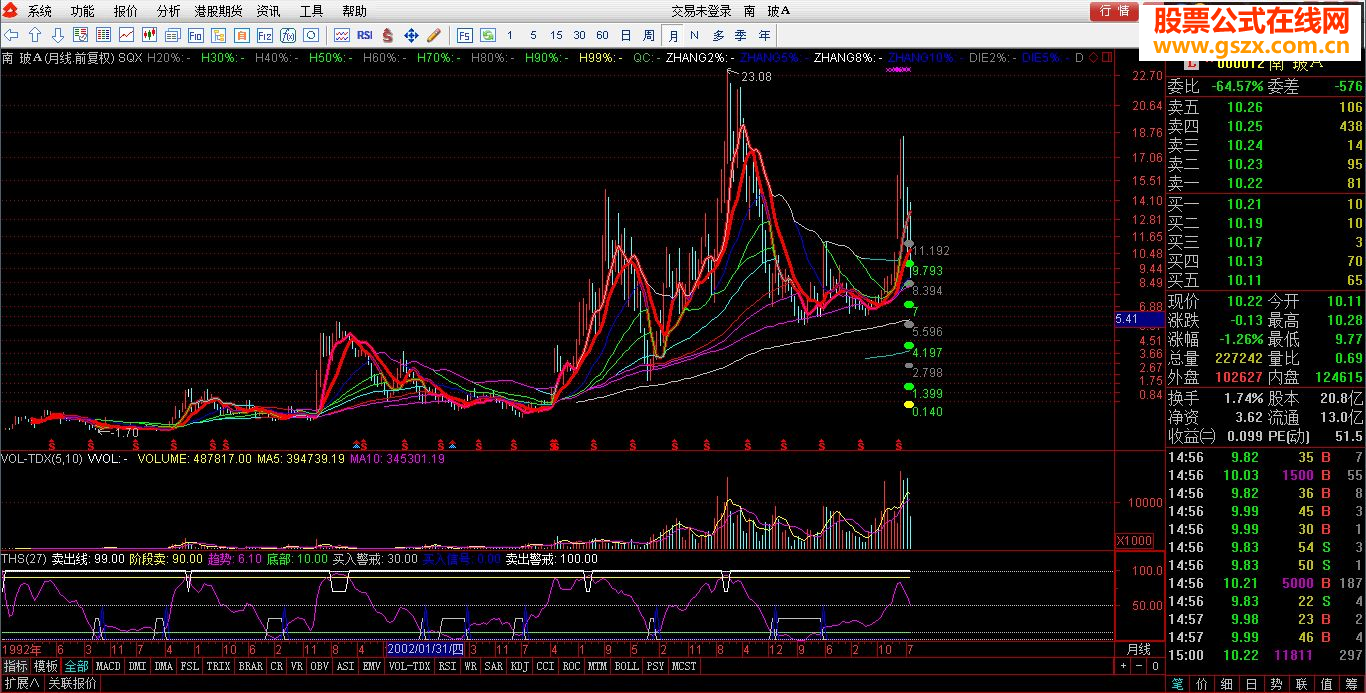Viewport: 1366px width, 693px height.
Task: Open the 帮助 menu
Action: (355, 11)
